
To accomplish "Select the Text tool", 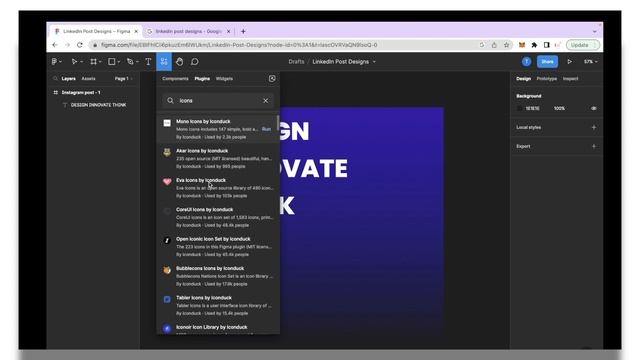I will click(x=148, y=62).
